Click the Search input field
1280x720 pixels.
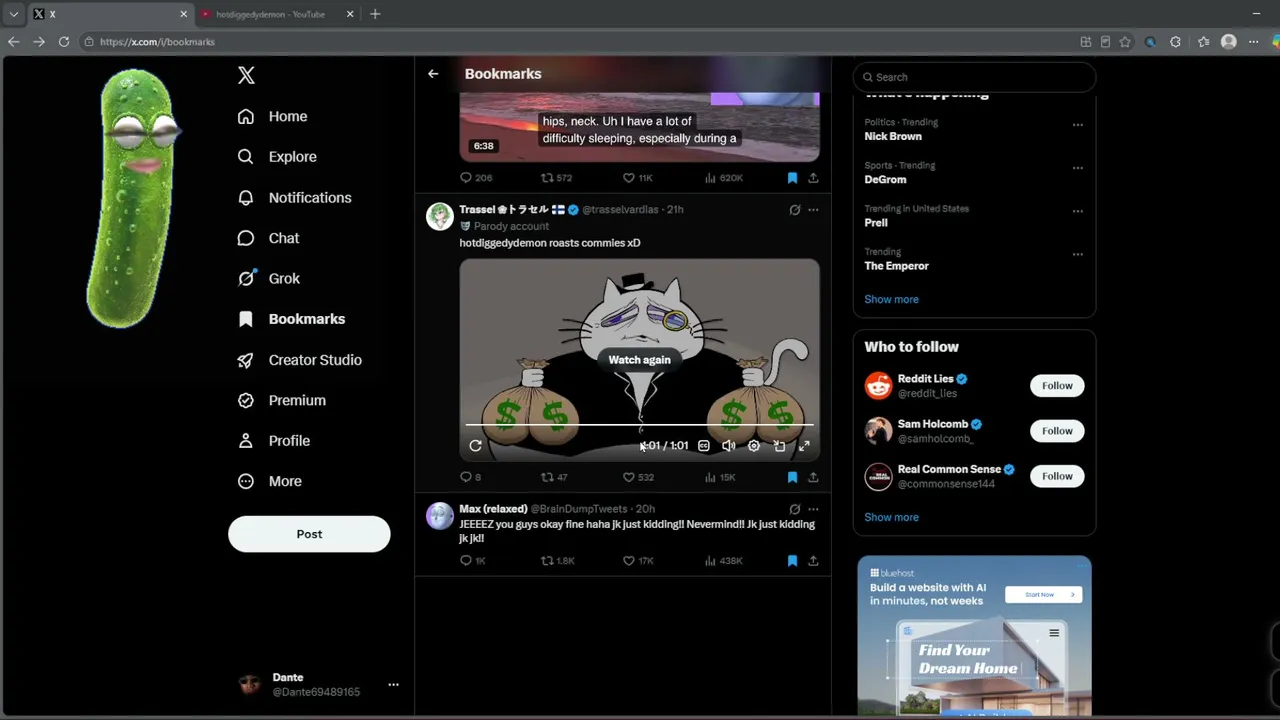pyautogui.click(x=975, y=77)
